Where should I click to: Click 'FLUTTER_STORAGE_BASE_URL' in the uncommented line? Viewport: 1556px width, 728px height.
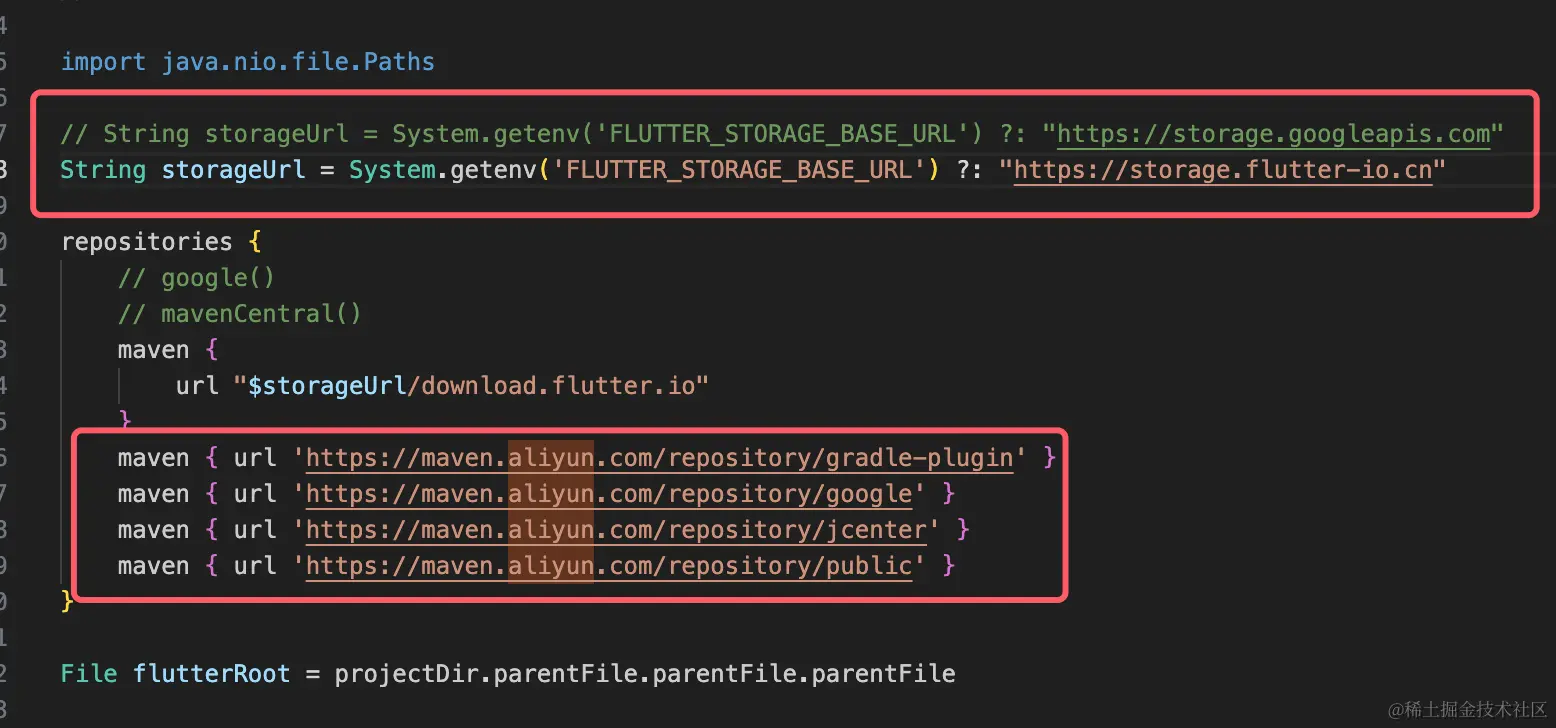point(741,170)
